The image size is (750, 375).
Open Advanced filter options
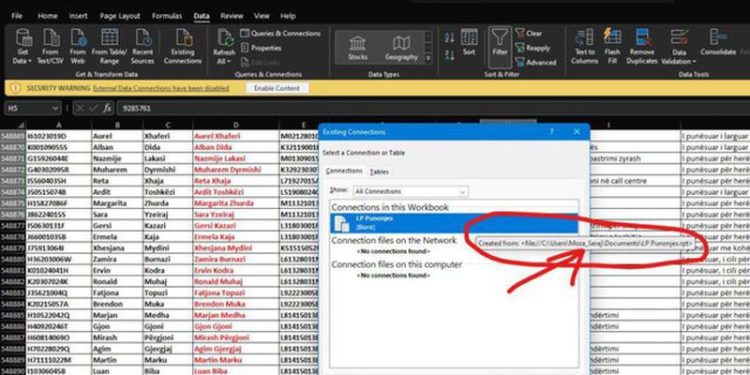pyautogui.click(x=536, y=62)
